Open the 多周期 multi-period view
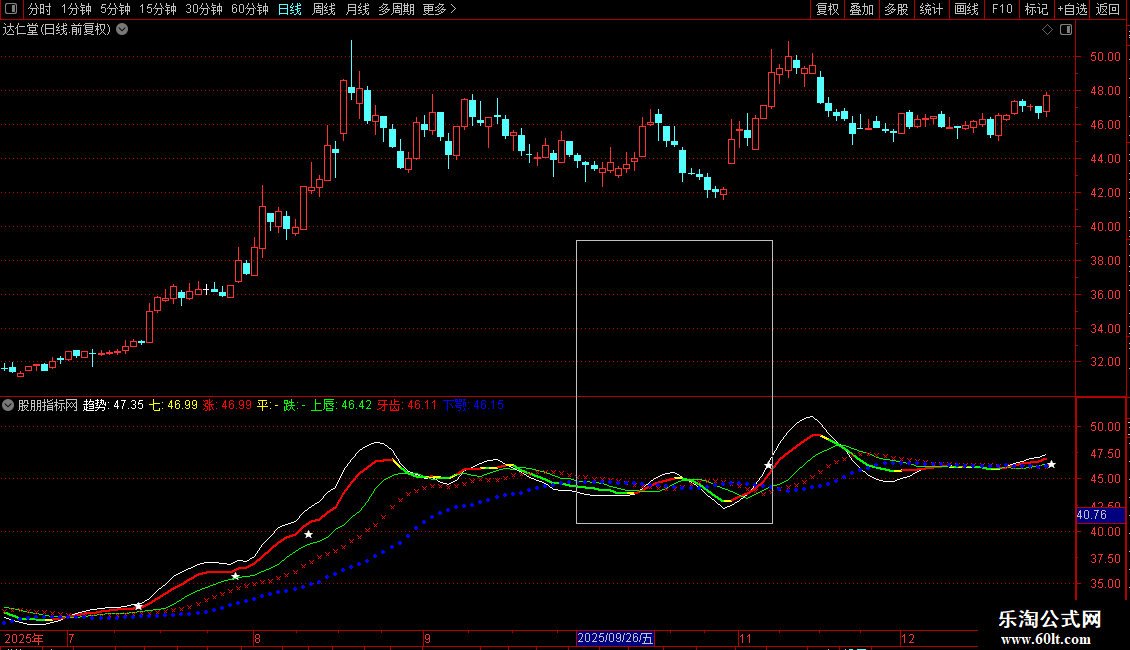The height and width of the screenshot is (650, 1130). click(396, 9)
